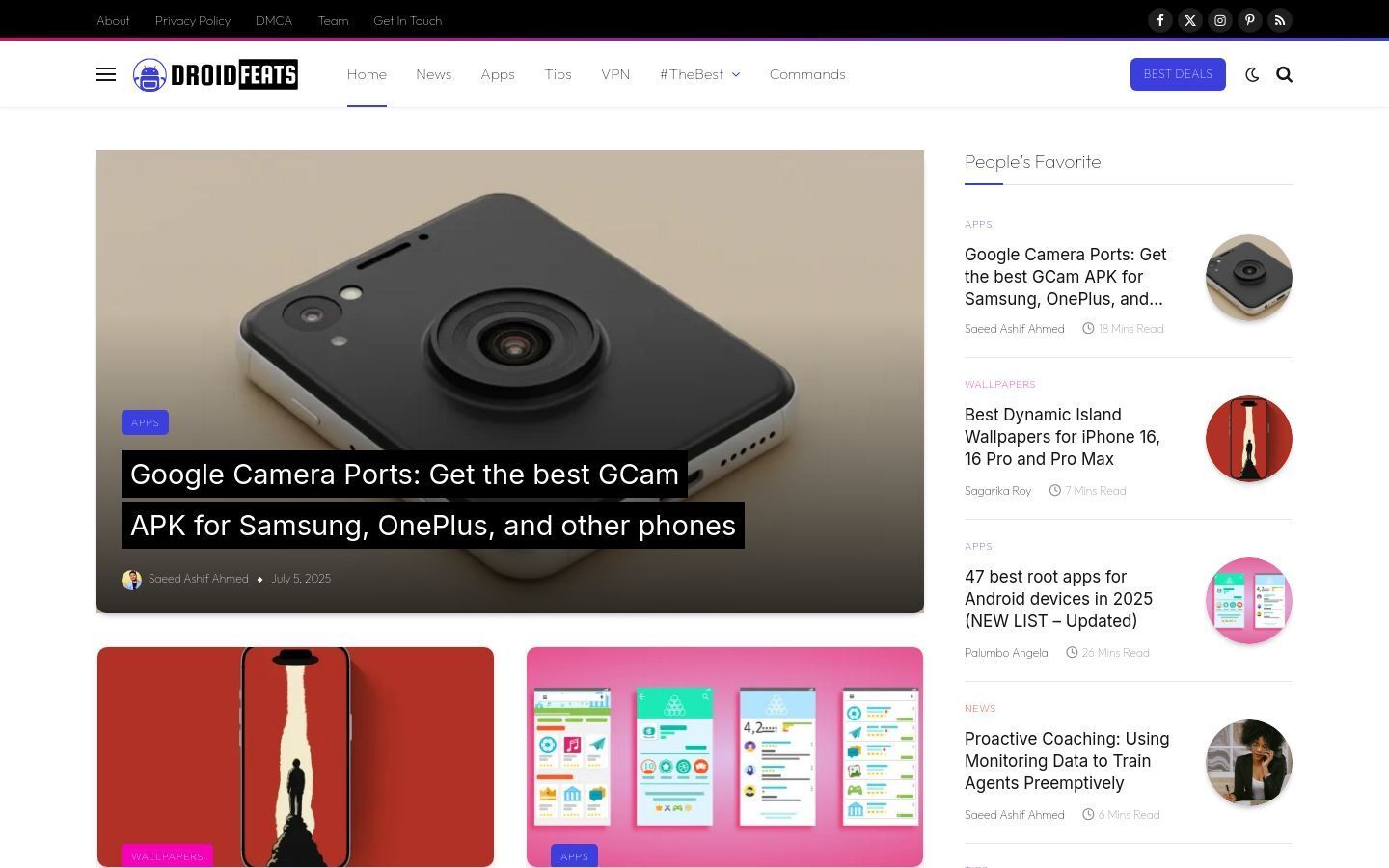Open the search magnifier icon
This screenshot has height=868, width=1389.
click(x=1284, y=74)
